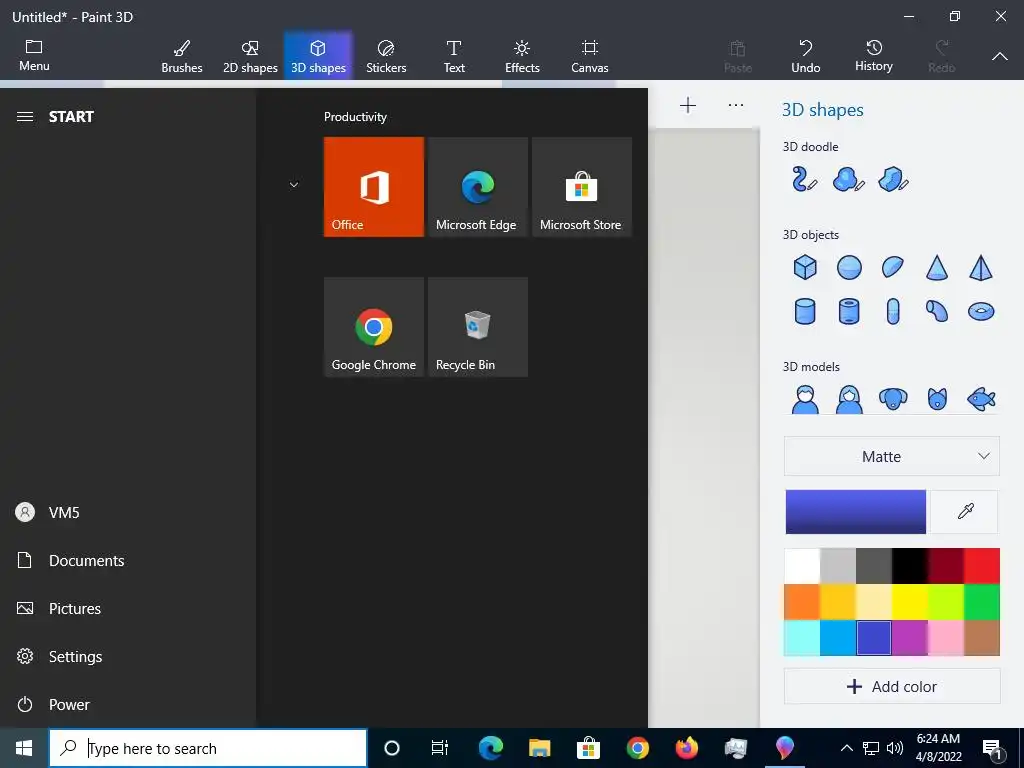Choose the red color swatch
The image size is (1024, 768).
pos(982,566)
